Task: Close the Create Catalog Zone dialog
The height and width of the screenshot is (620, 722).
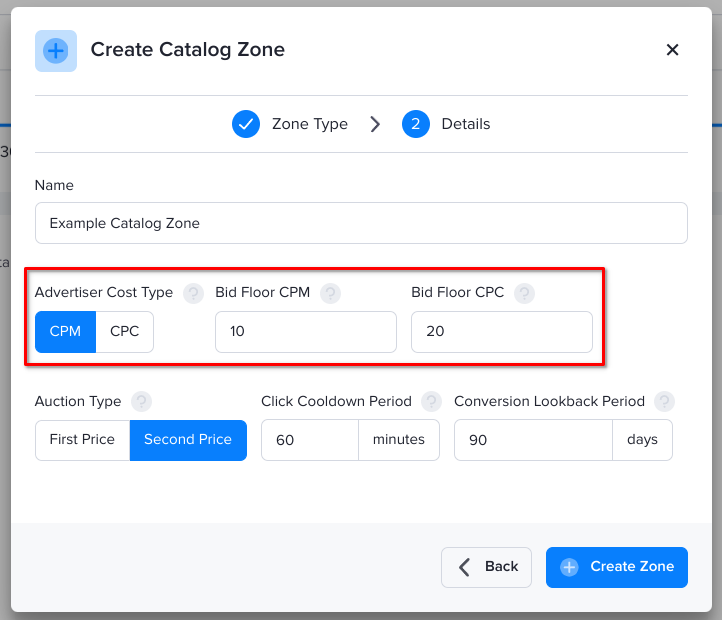Action: coord(672,50)
